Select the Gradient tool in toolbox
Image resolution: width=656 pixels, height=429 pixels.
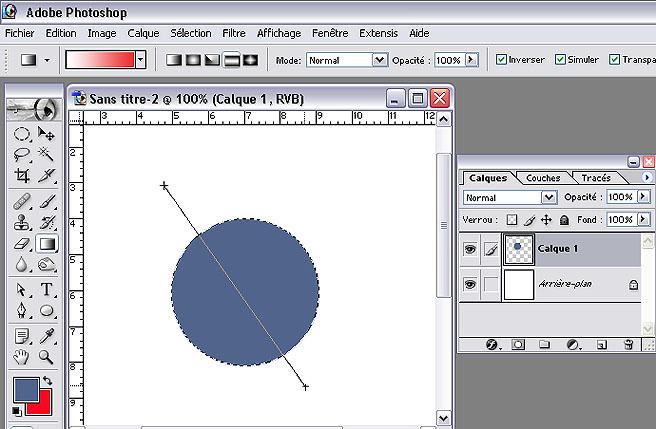point(46,244)
